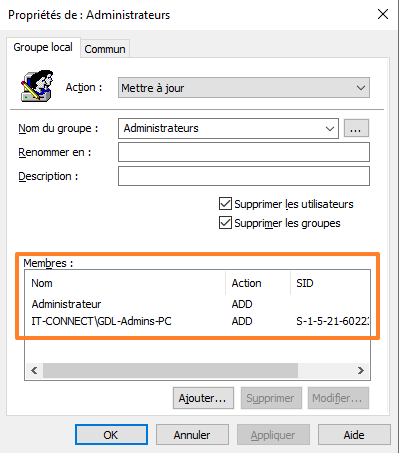Click the Renommer en input field
This screenshot has height=453, width=399.
point(244,152)
